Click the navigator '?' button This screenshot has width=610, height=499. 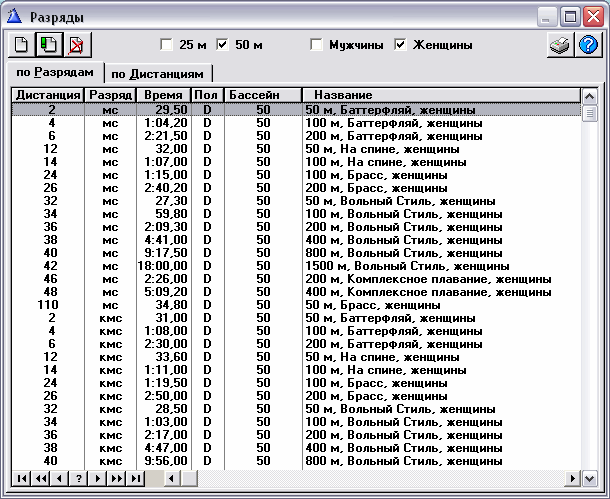(78, 479)
